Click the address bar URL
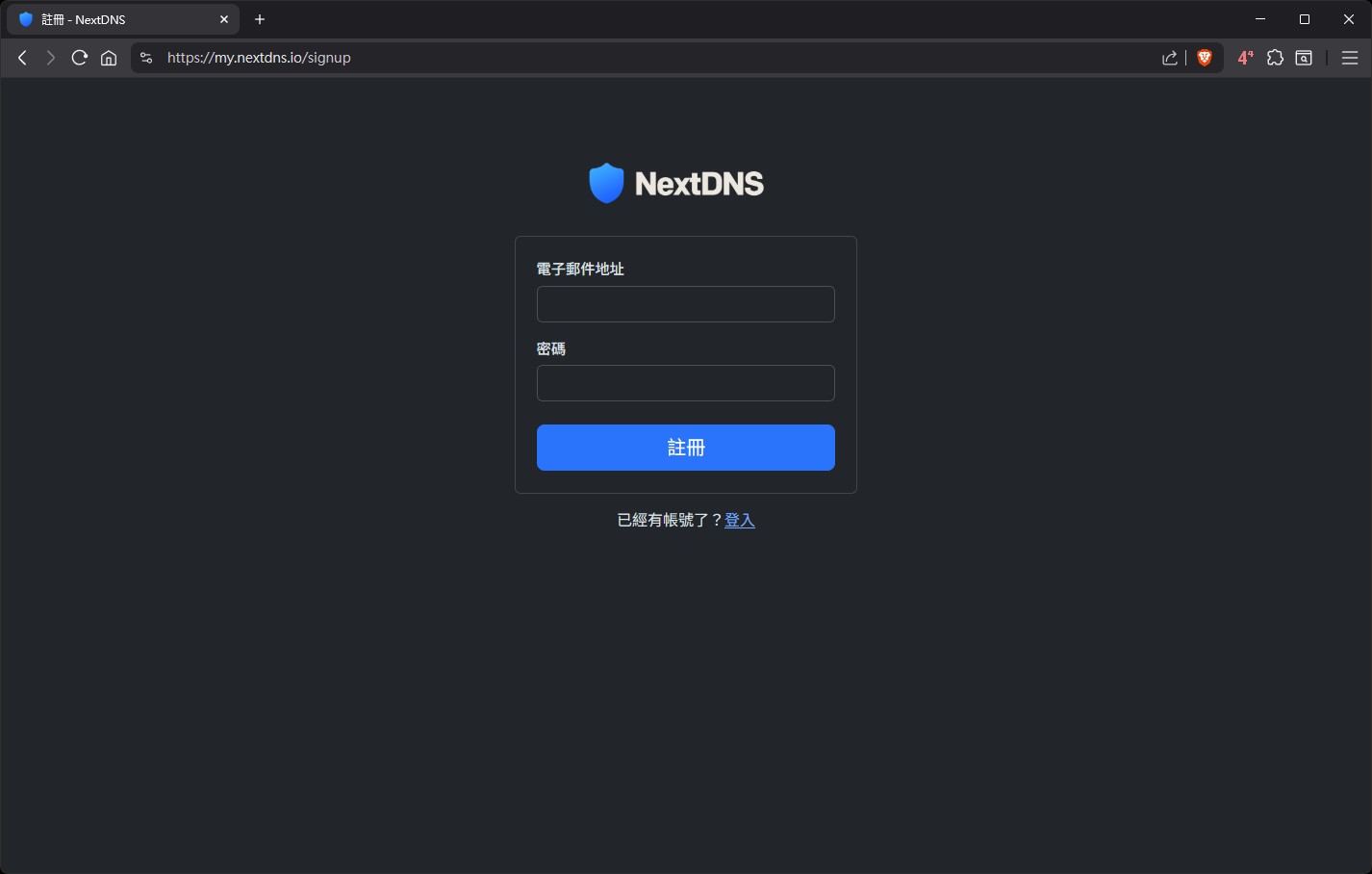The width and height of the screenshot is (1372, 874). point(259,58)
